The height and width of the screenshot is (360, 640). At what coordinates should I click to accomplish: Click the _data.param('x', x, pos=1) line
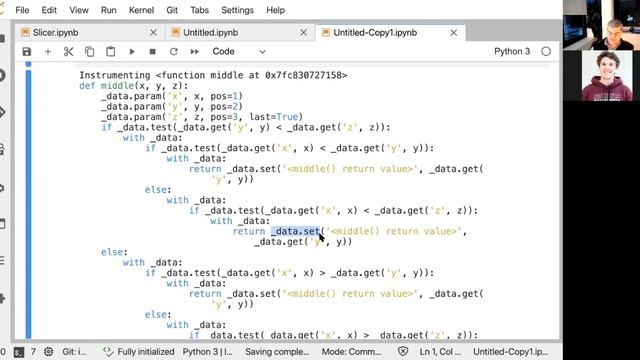(x=172, y=96)
